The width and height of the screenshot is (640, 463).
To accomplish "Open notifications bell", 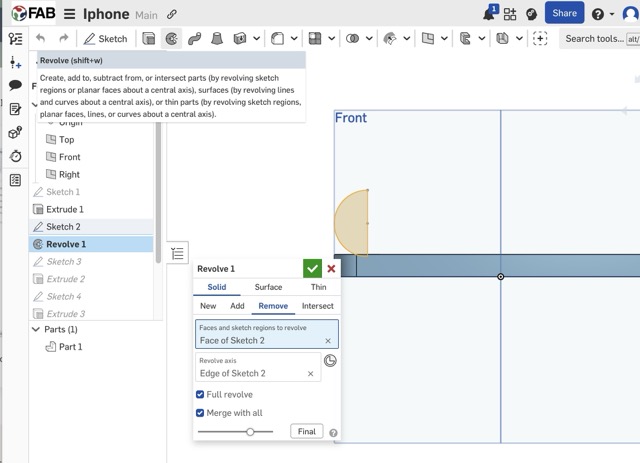I will coord(489,14).
